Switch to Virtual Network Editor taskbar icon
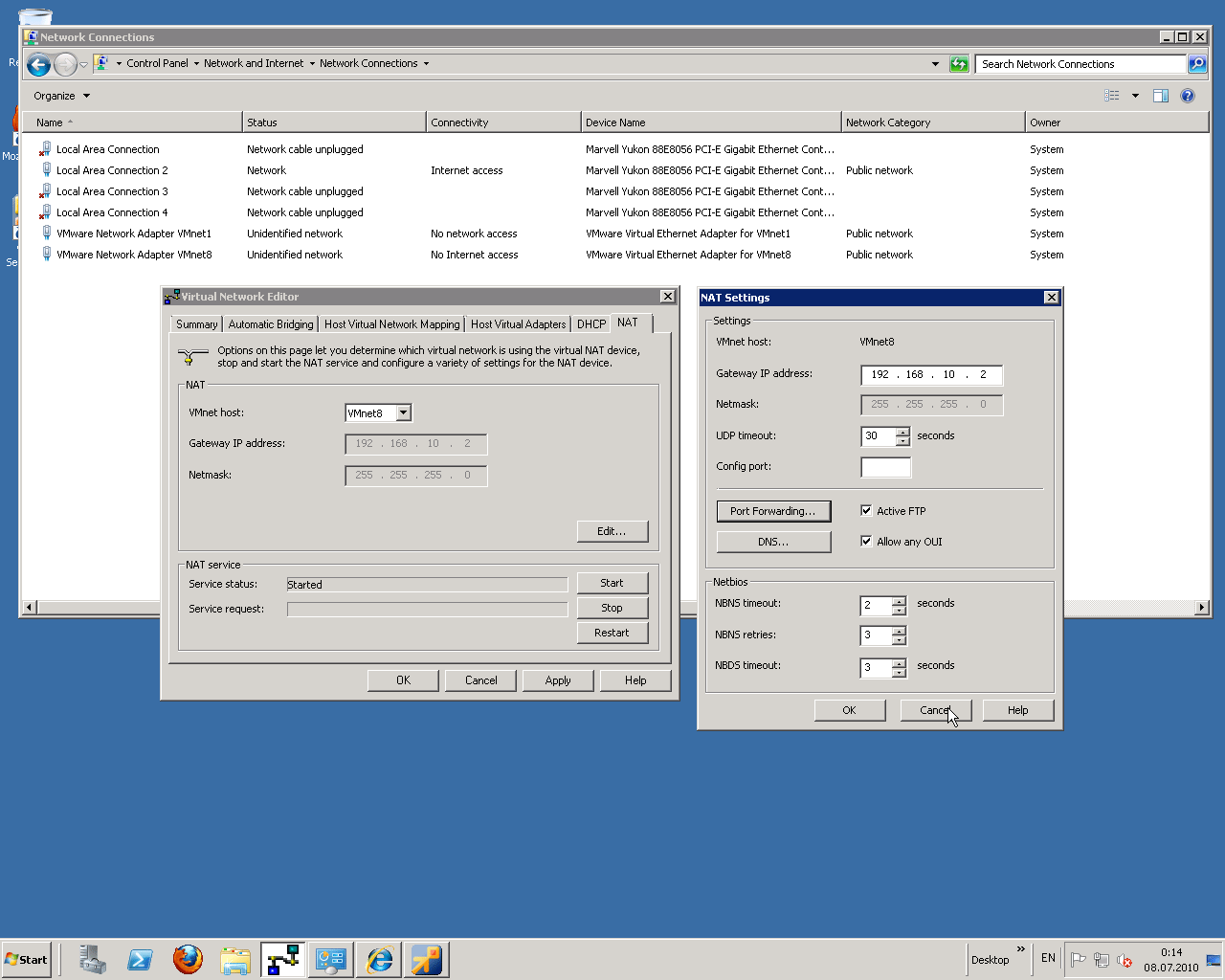Viewport: 1225px width, 980px height. tap(283, 959)
